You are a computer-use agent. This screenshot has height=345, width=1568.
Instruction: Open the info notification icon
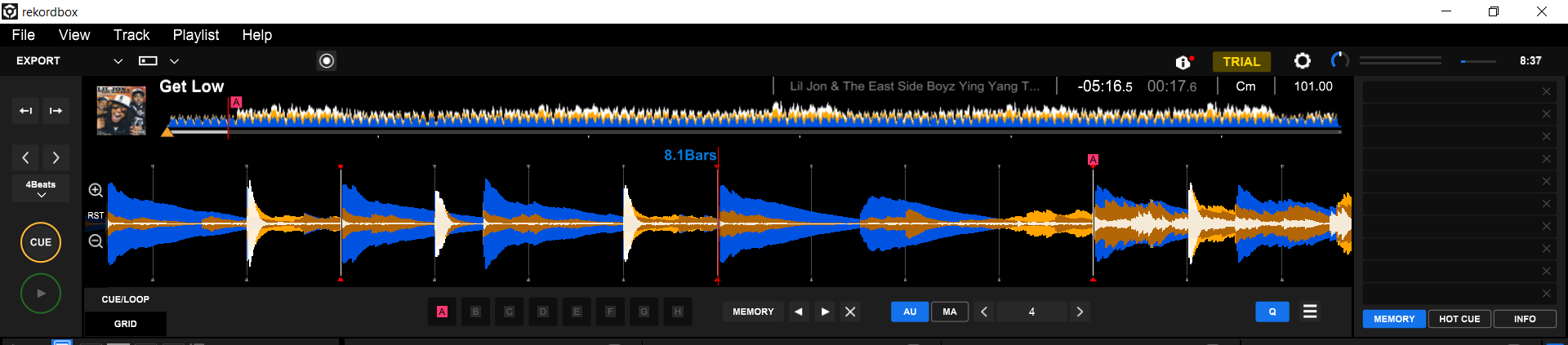click(x=1183, y=62)
